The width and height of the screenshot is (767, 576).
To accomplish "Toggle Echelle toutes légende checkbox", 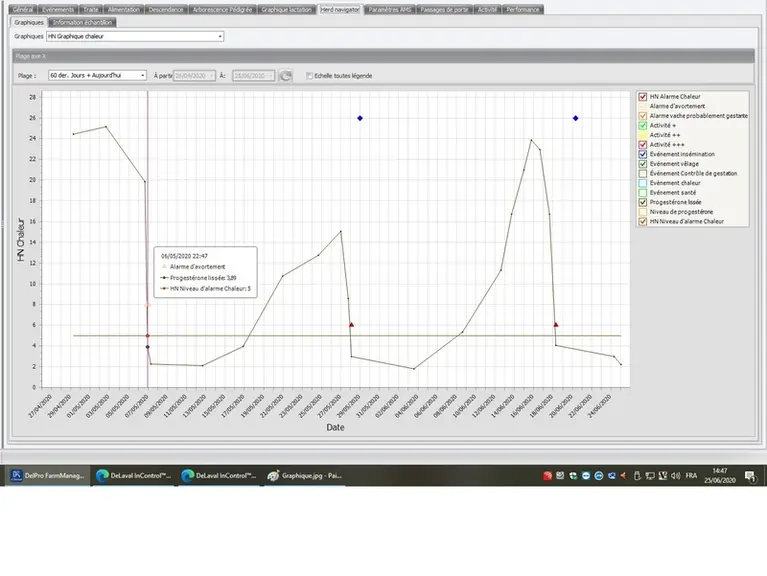I will click(309, 76).
